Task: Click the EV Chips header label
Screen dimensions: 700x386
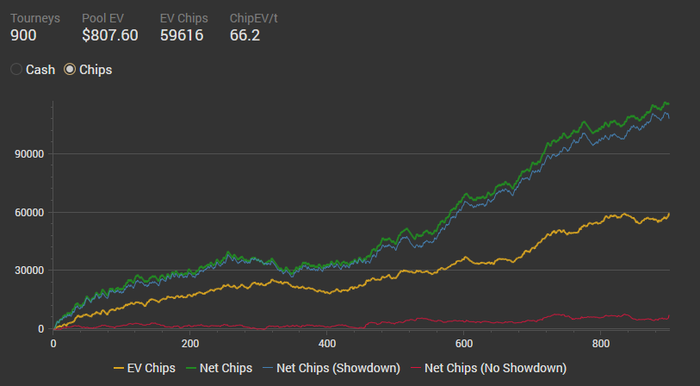Action: 184,18
